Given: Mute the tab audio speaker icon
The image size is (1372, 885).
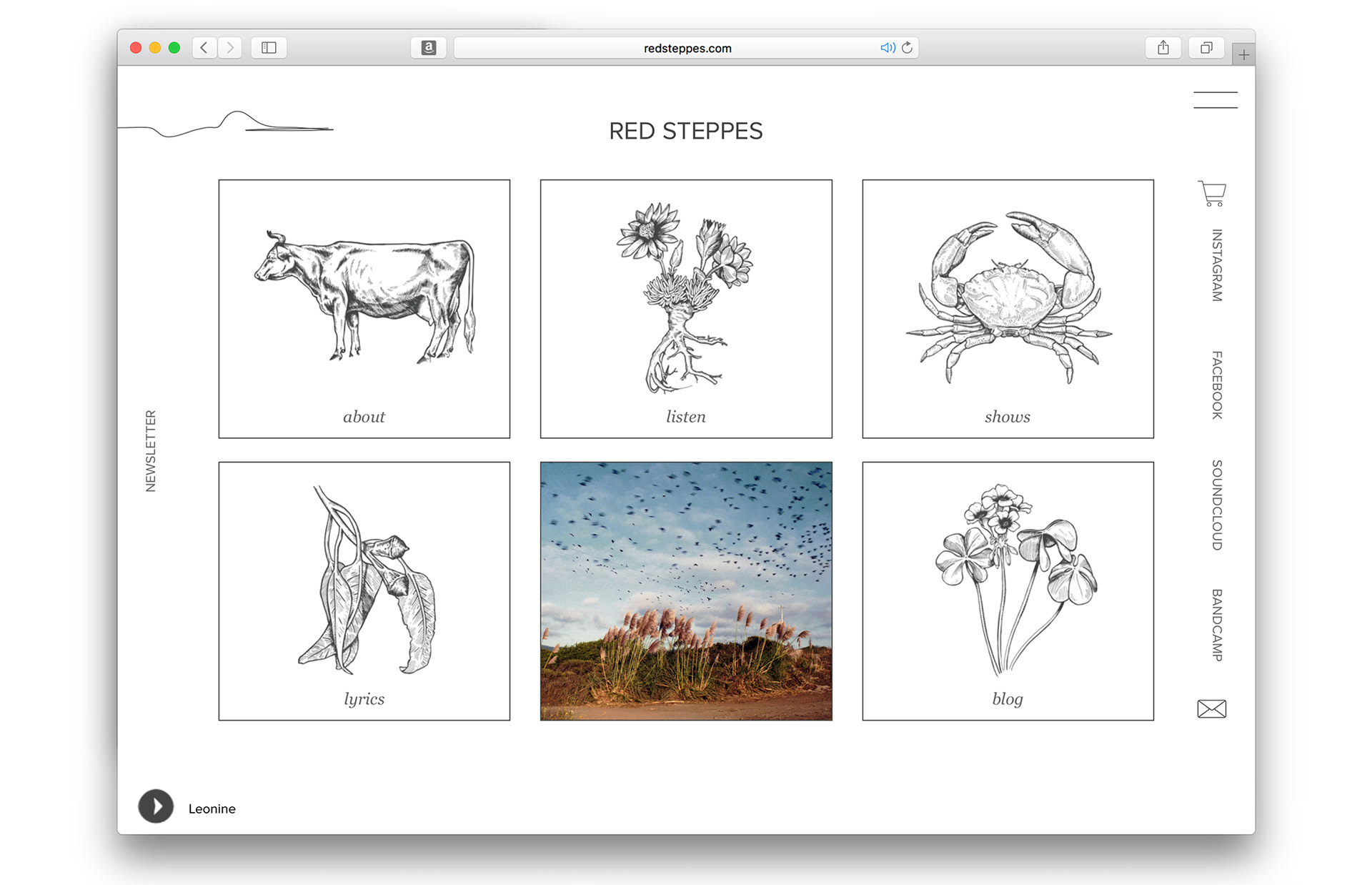Looking at the screenshot, I should pos(888,48).
